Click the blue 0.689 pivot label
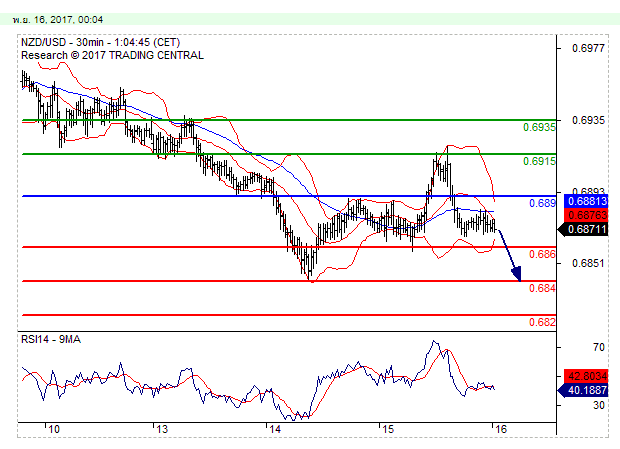Screen dimensions: 620x449 [542, 203]
